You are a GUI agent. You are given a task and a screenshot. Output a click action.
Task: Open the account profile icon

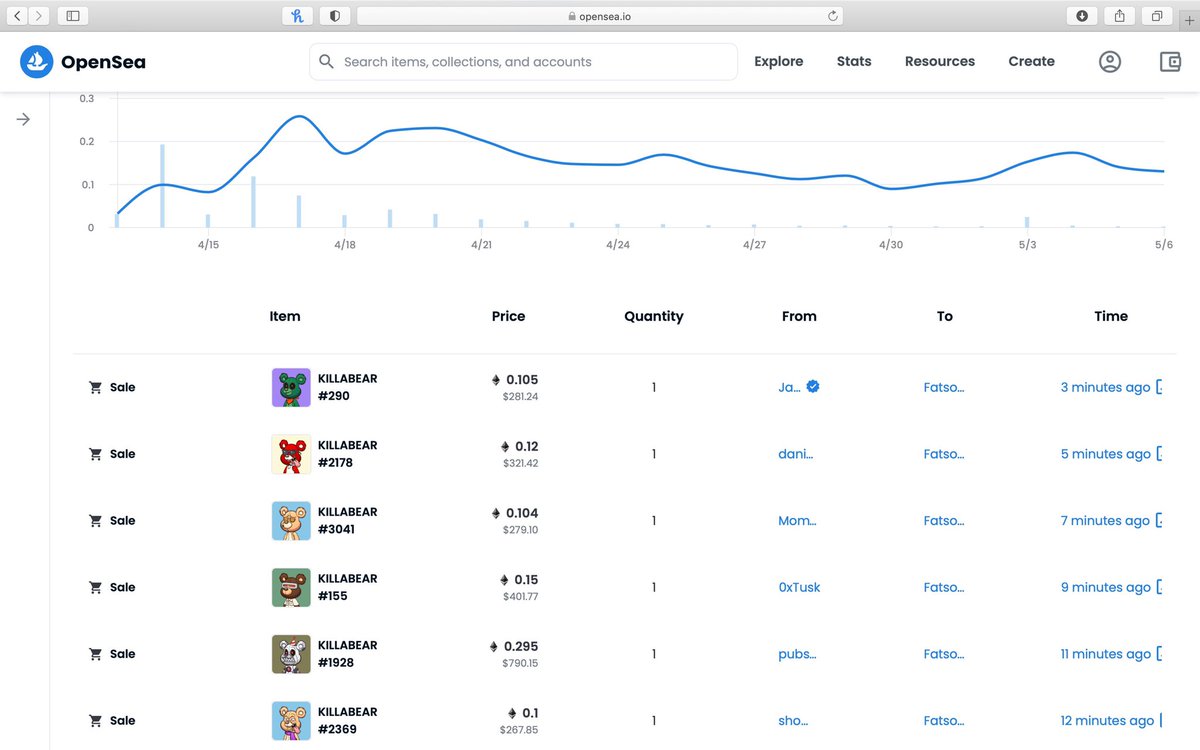[1110, 62]
